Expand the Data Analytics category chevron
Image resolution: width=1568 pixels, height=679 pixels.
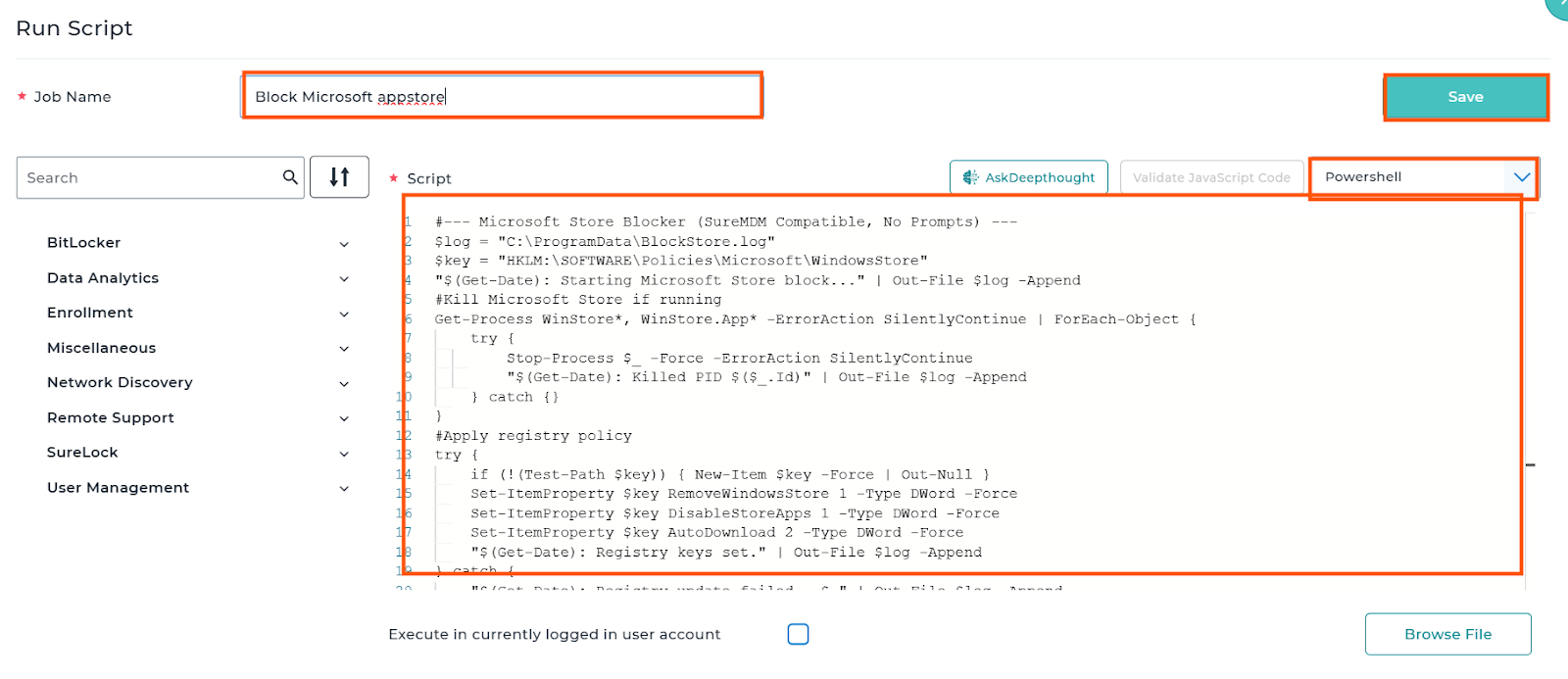pos(344,279)
